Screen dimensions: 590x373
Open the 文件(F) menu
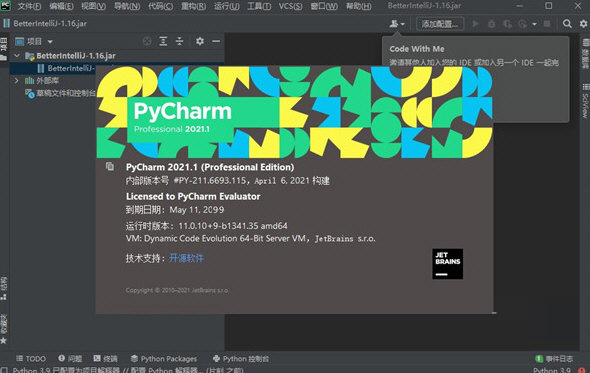29,6
